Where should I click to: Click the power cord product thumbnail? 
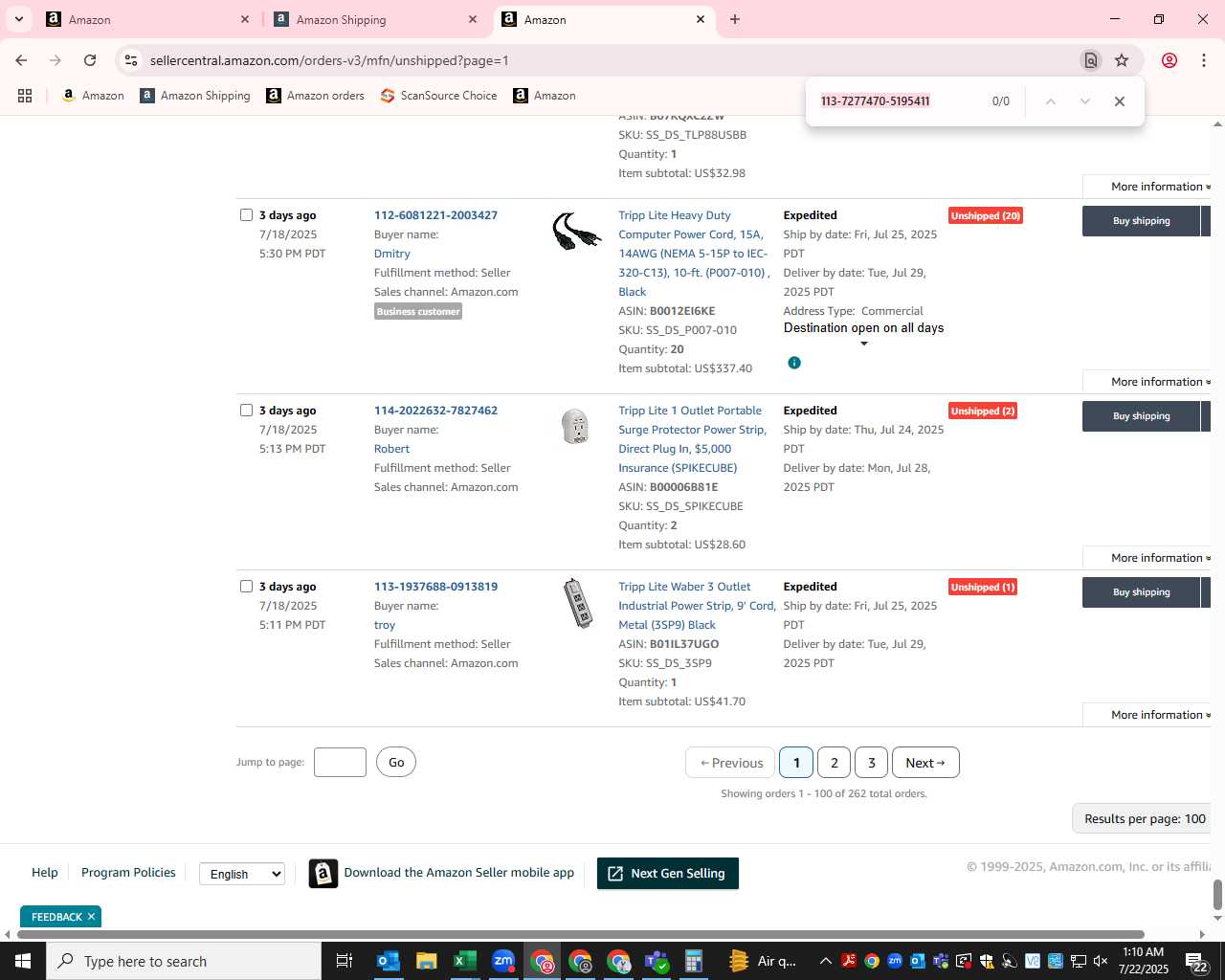coord(576,232)
